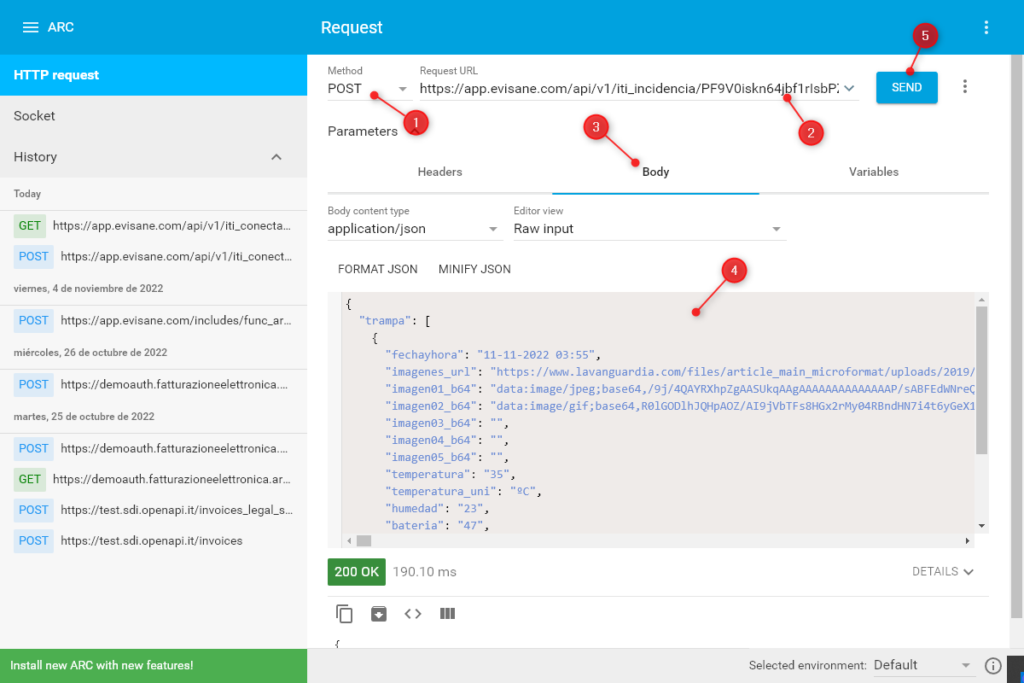Open request options menu beside Send
This screenshot has height=683, width=1024.
965,87
